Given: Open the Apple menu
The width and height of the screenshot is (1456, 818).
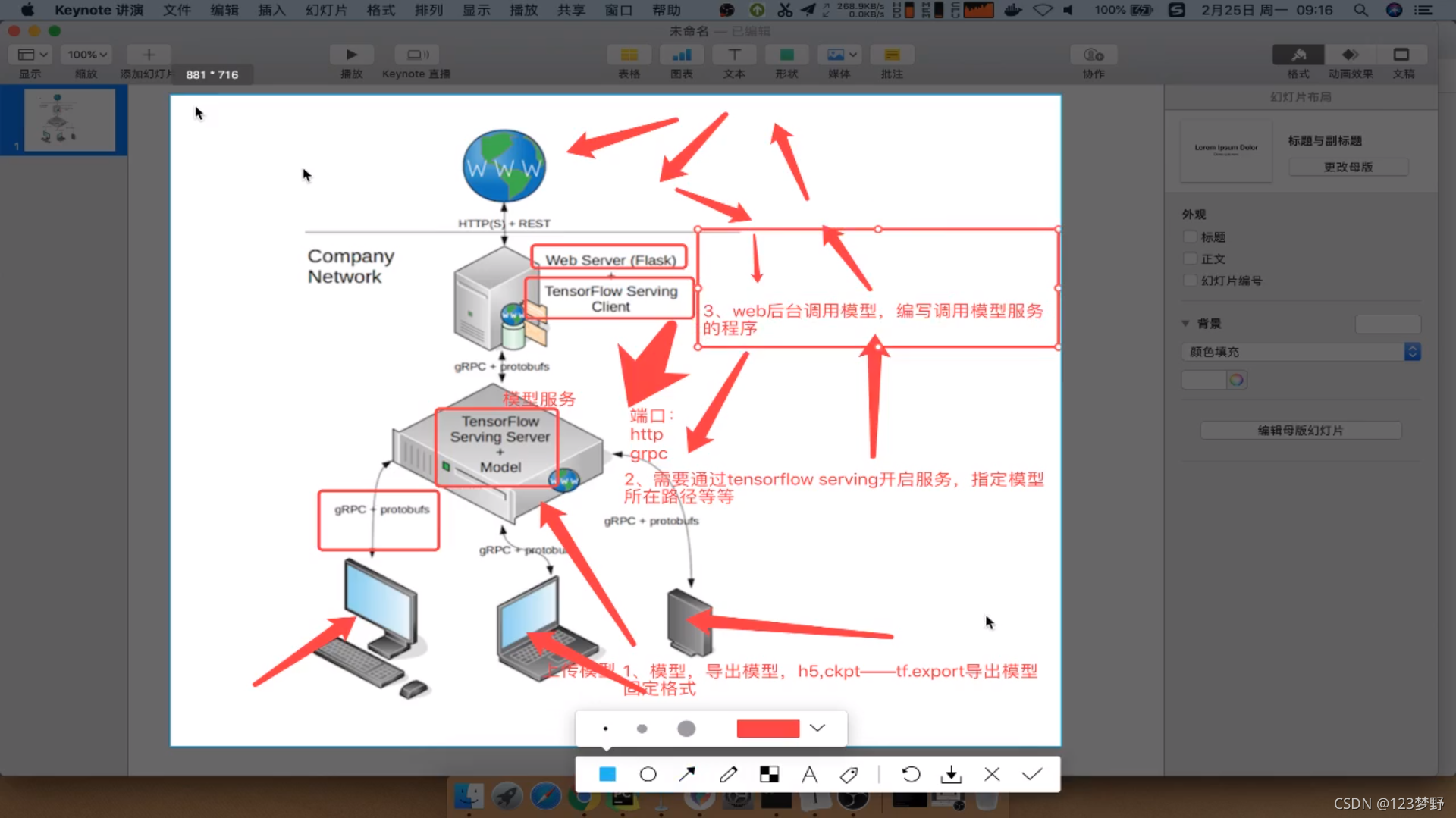Looking at the screenshot, I should coord(27,10).
